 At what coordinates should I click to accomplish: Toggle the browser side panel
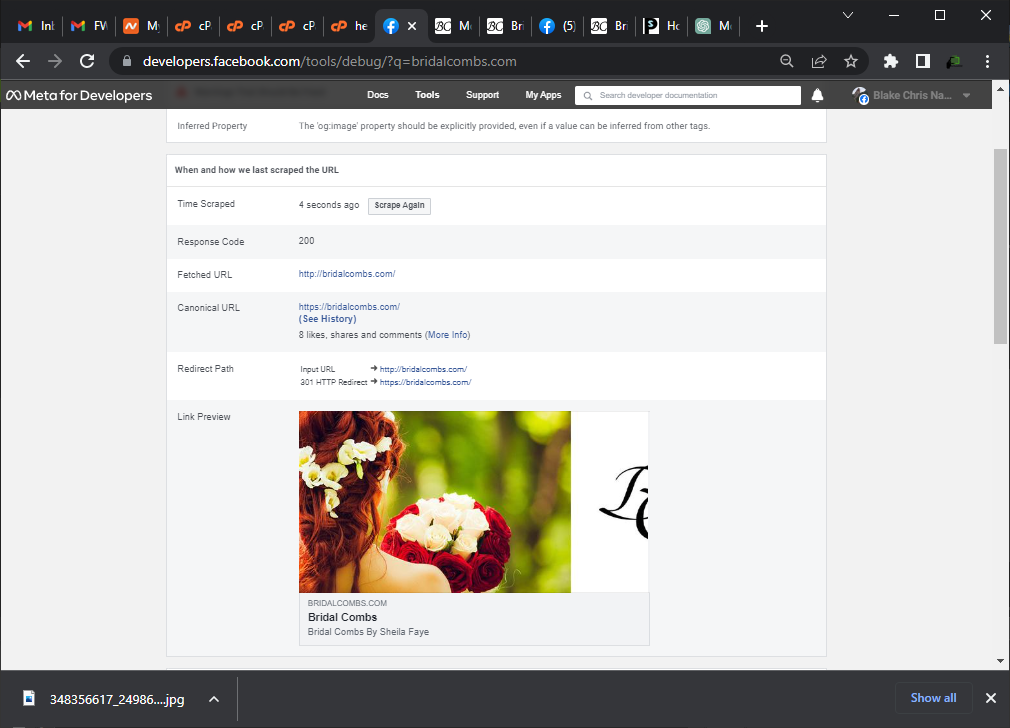(x=922, y=61)
